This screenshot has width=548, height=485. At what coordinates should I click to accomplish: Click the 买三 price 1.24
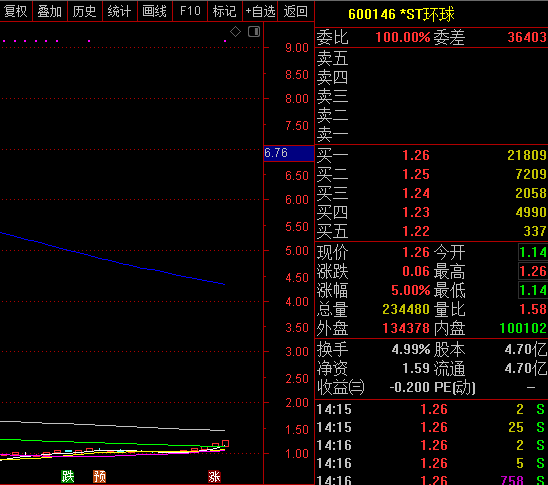[x=416, y=193]
